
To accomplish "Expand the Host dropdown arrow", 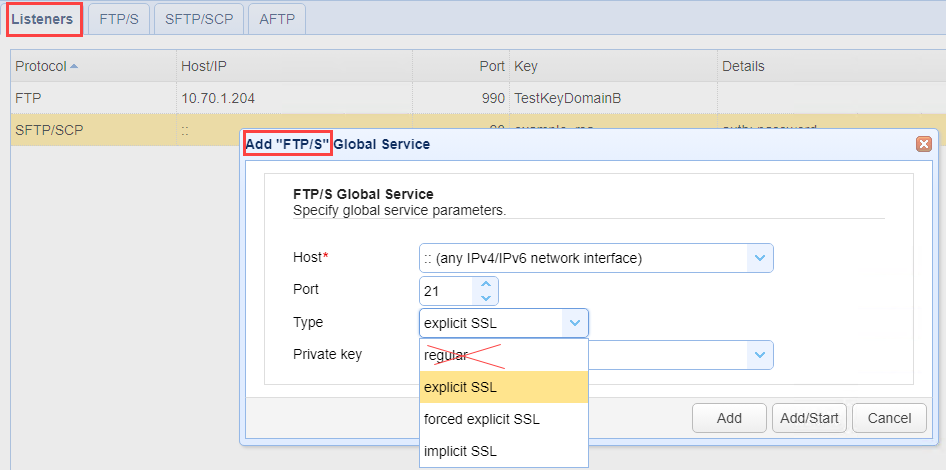I will 760,258.
